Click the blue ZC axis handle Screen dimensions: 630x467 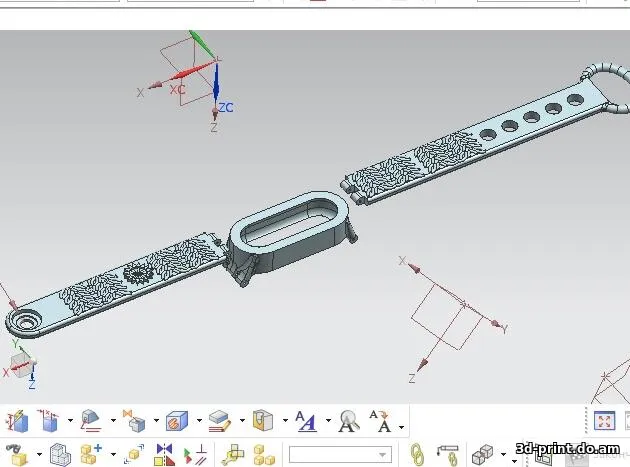point(216,82)
